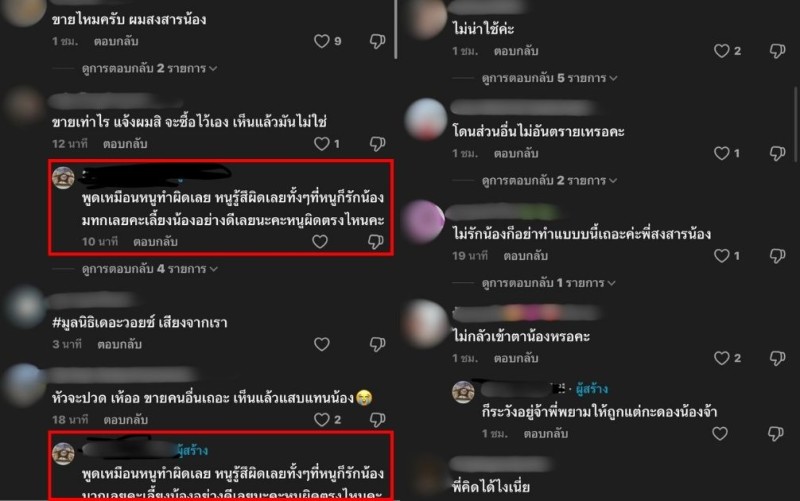The width and height of the screenshot is (800, 501).
Task: Like the 'หัวจะปวด เห้ออ' comment
Action: tap(321, 420)
